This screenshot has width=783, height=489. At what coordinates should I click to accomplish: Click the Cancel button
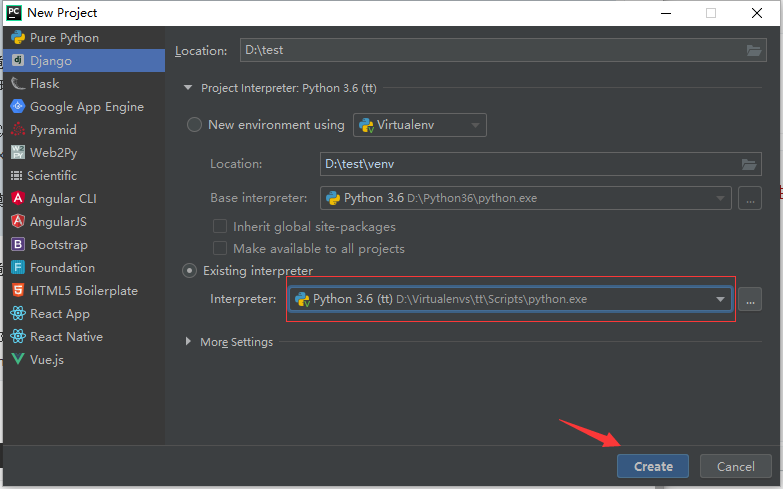point(735,466)
